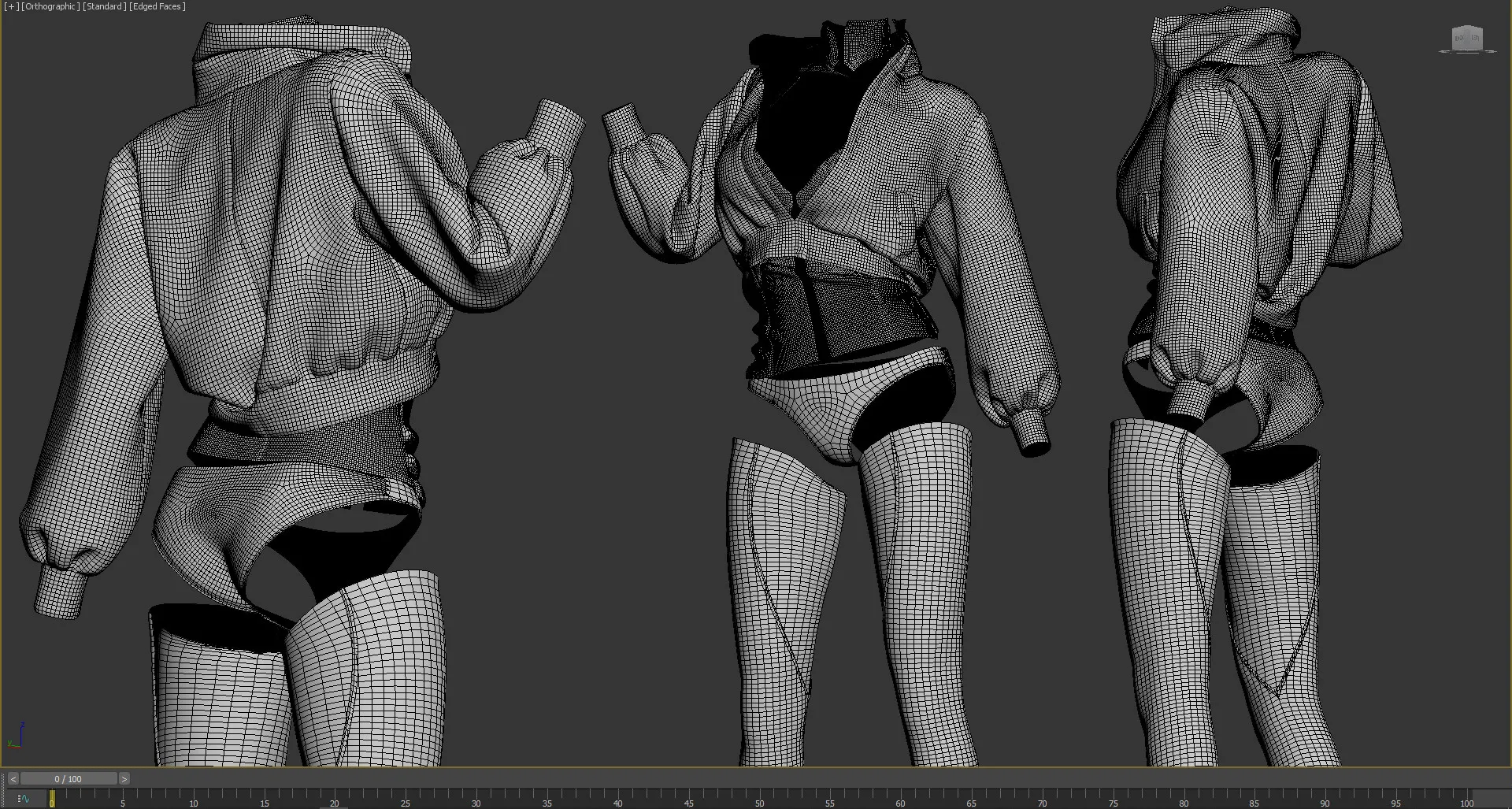Click the ViewCube Left face
Screen dimensions: 1512x809
(x=1475, y=38)
